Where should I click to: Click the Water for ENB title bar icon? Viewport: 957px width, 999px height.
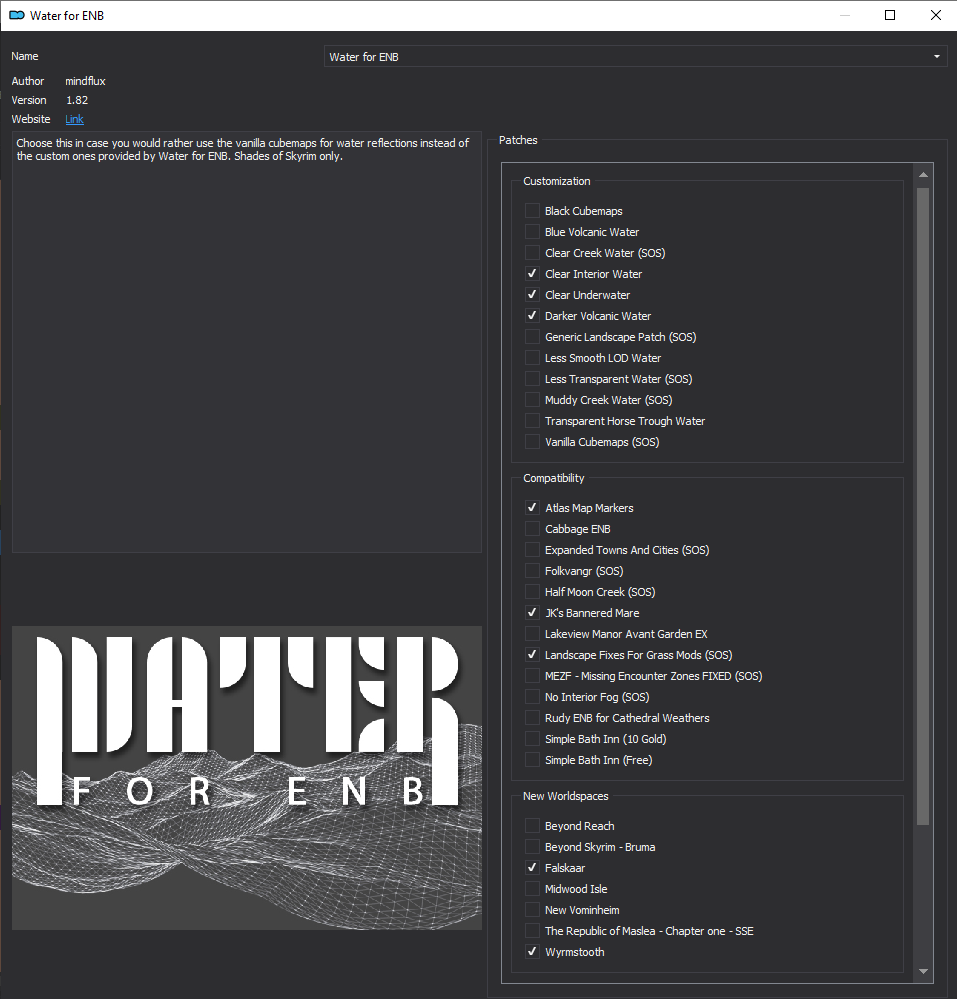(17, 15)
